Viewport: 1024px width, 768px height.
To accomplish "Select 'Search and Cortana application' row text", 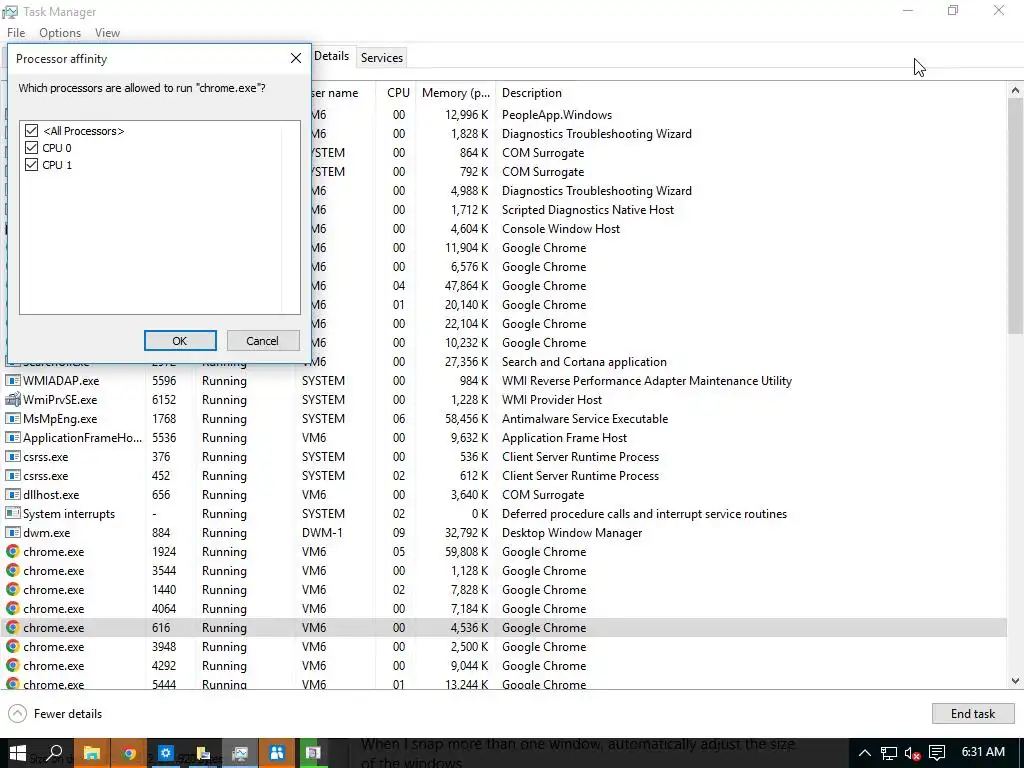I will click(584, 362).
